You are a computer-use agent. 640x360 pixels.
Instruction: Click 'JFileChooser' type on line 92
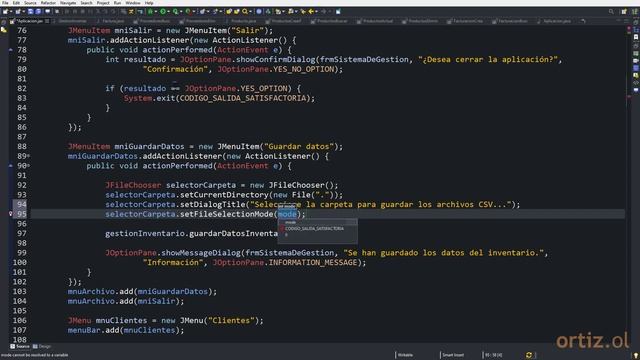[133, 185]
